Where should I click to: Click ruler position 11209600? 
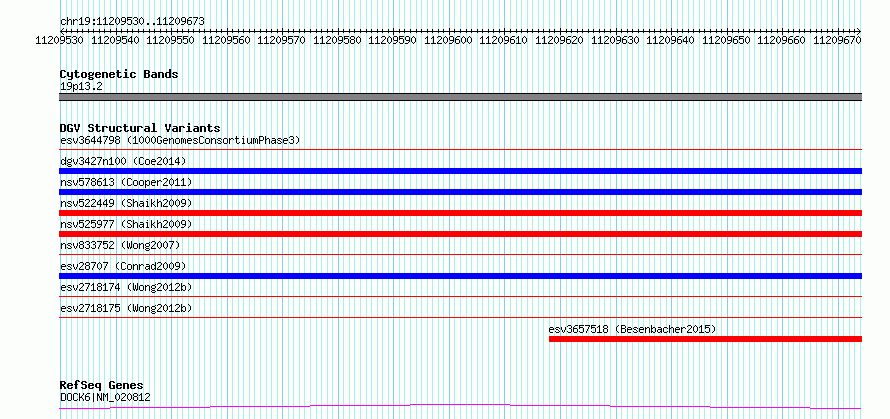click(x=450, y=40)
